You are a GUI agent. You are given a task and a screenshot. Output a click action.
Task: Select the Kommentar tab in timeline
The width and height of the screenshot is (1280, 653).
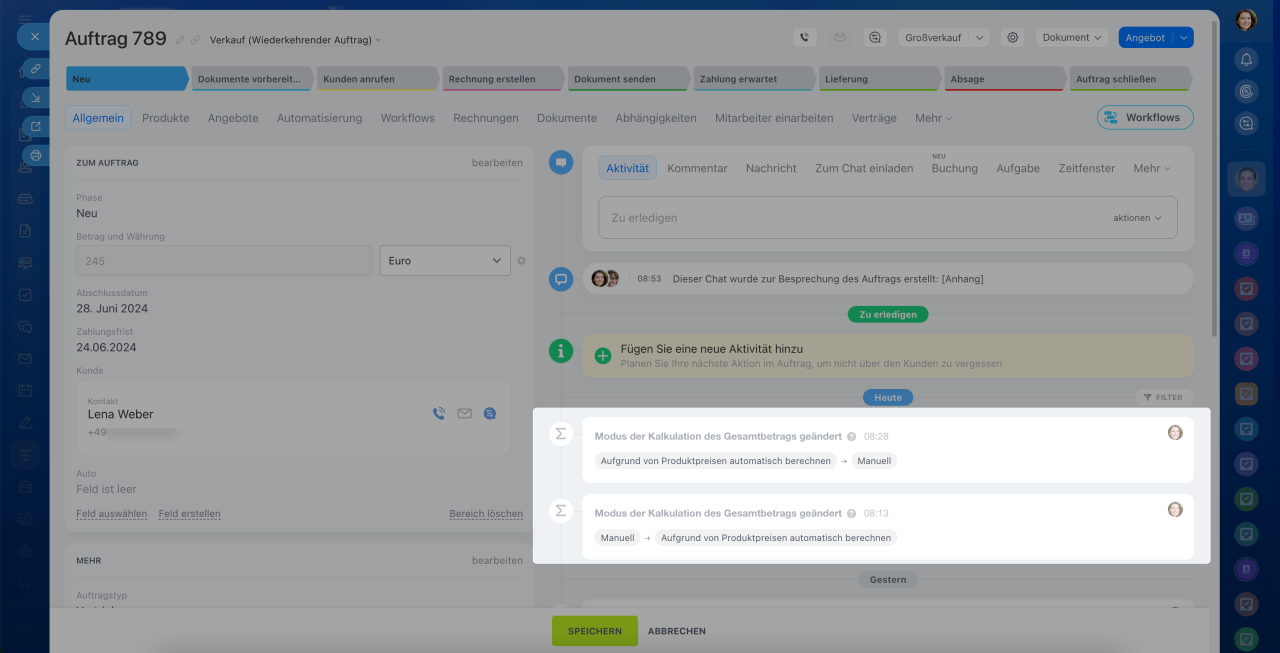coord(697,168)
